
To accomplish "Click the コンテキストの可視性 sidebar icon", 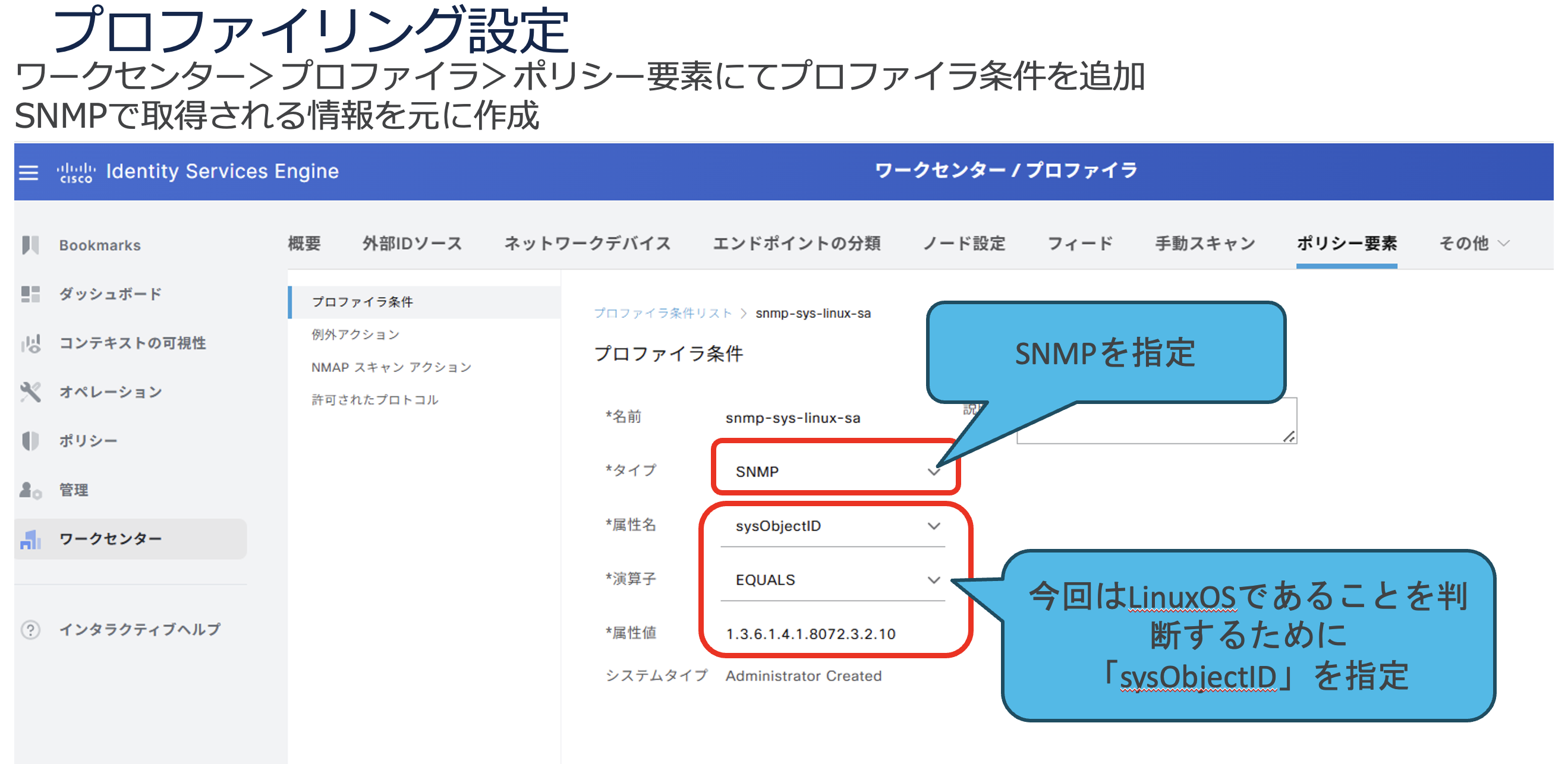I will click(30, 343).
